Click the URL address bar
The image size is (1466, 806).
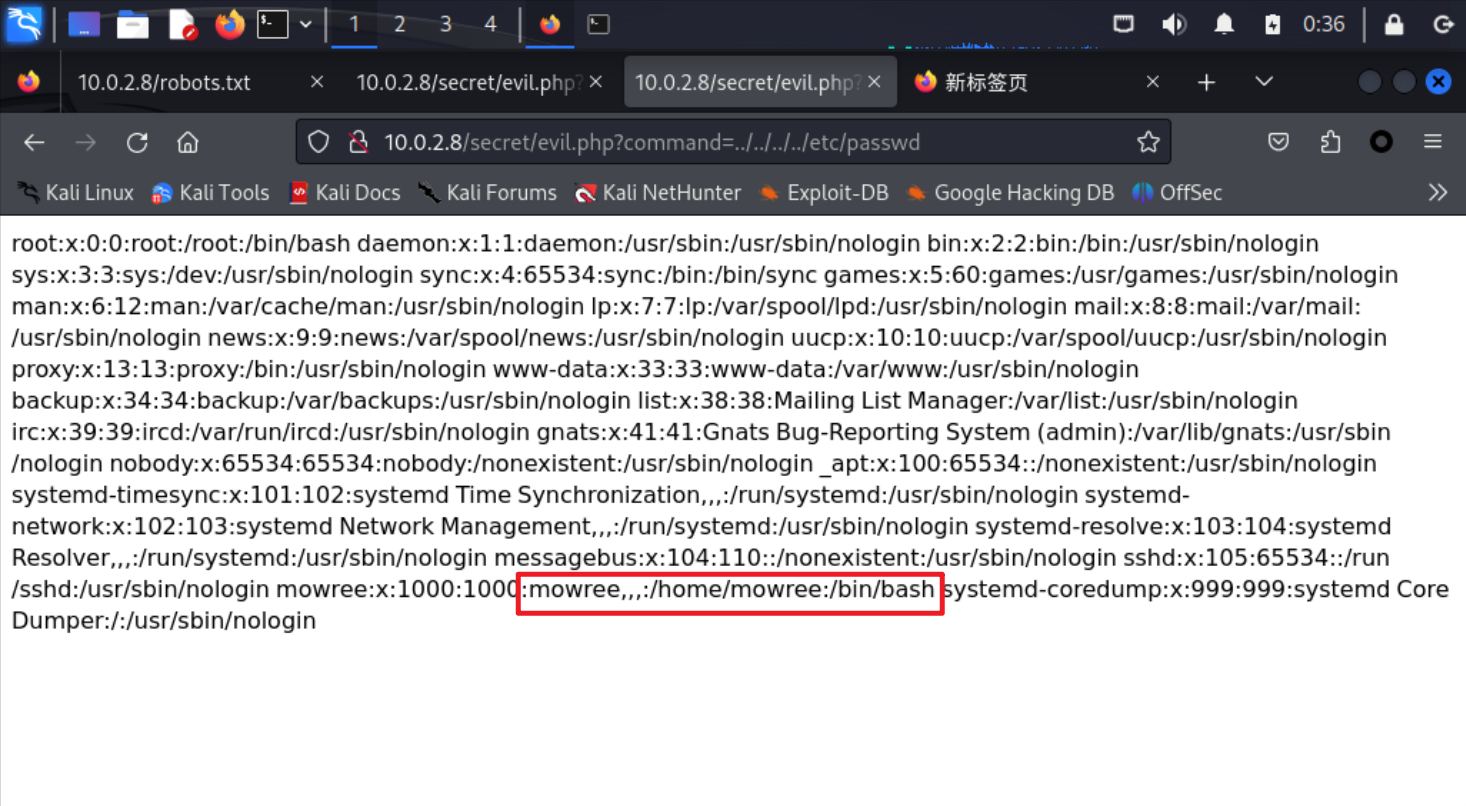tap(733, 142)
